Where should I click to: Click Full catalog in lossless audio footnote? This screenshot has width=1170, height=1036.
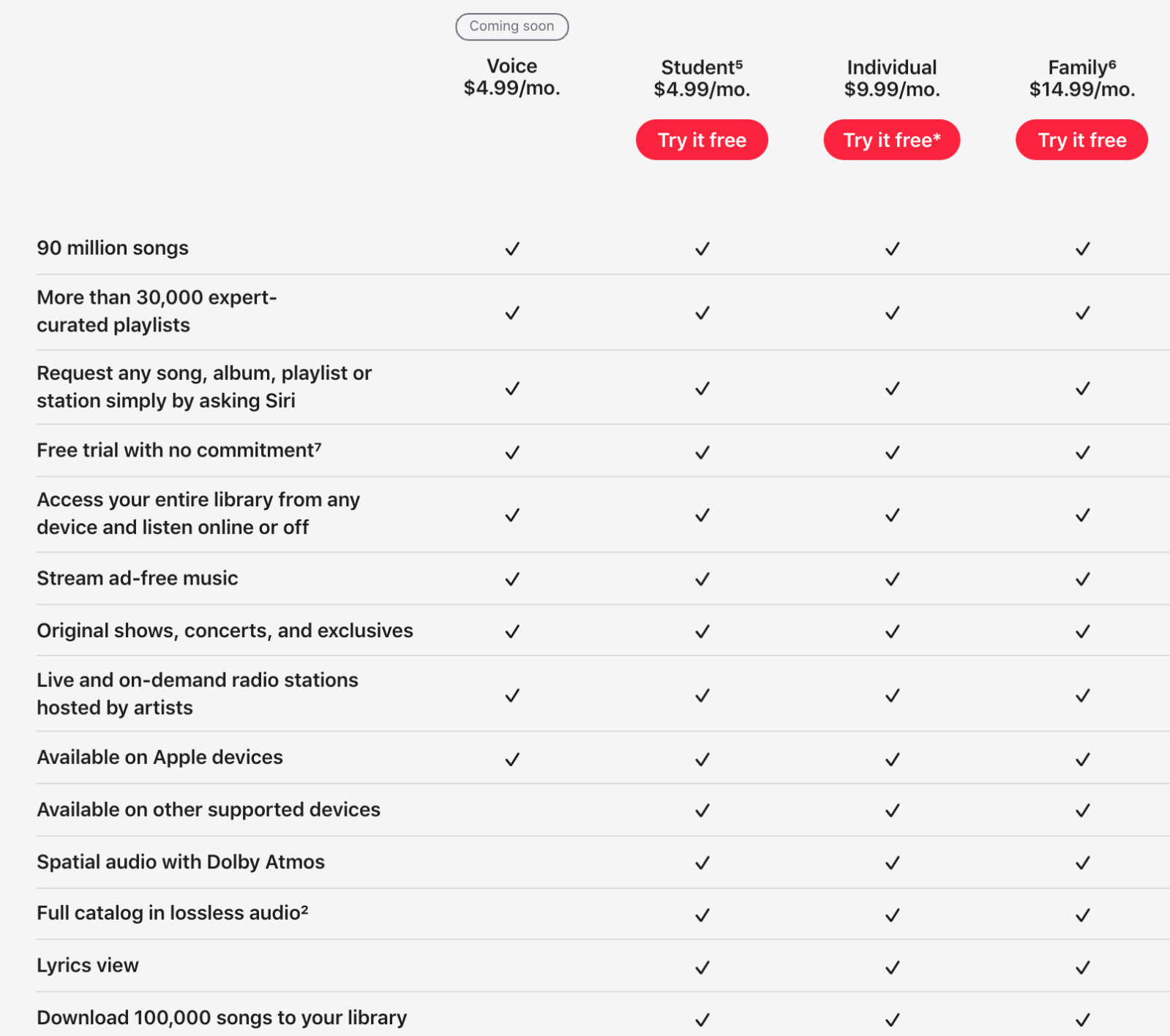coord(304,908)
